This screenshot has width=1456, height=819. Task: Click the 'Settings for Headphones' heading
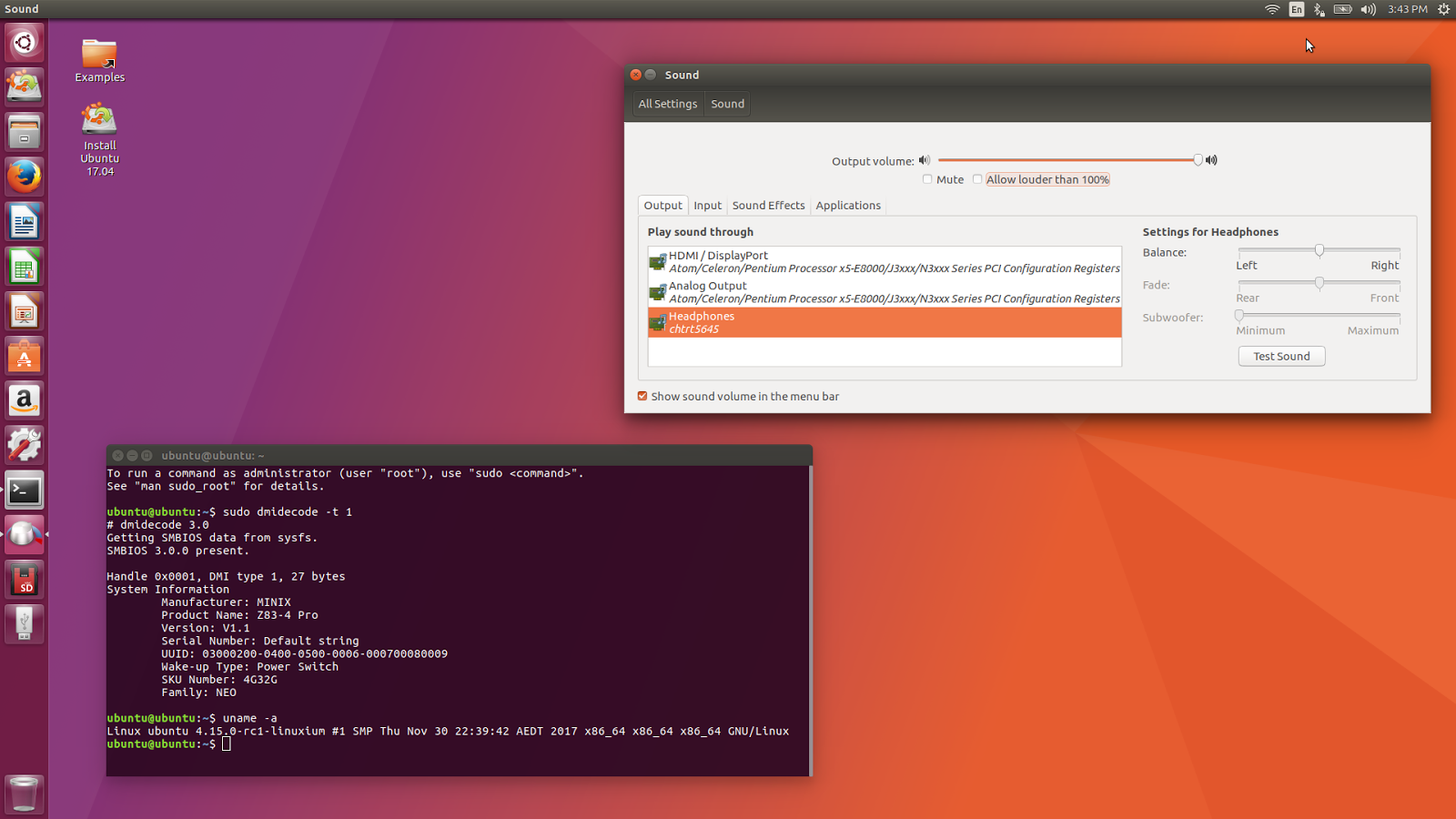(x=1210, y=232)
